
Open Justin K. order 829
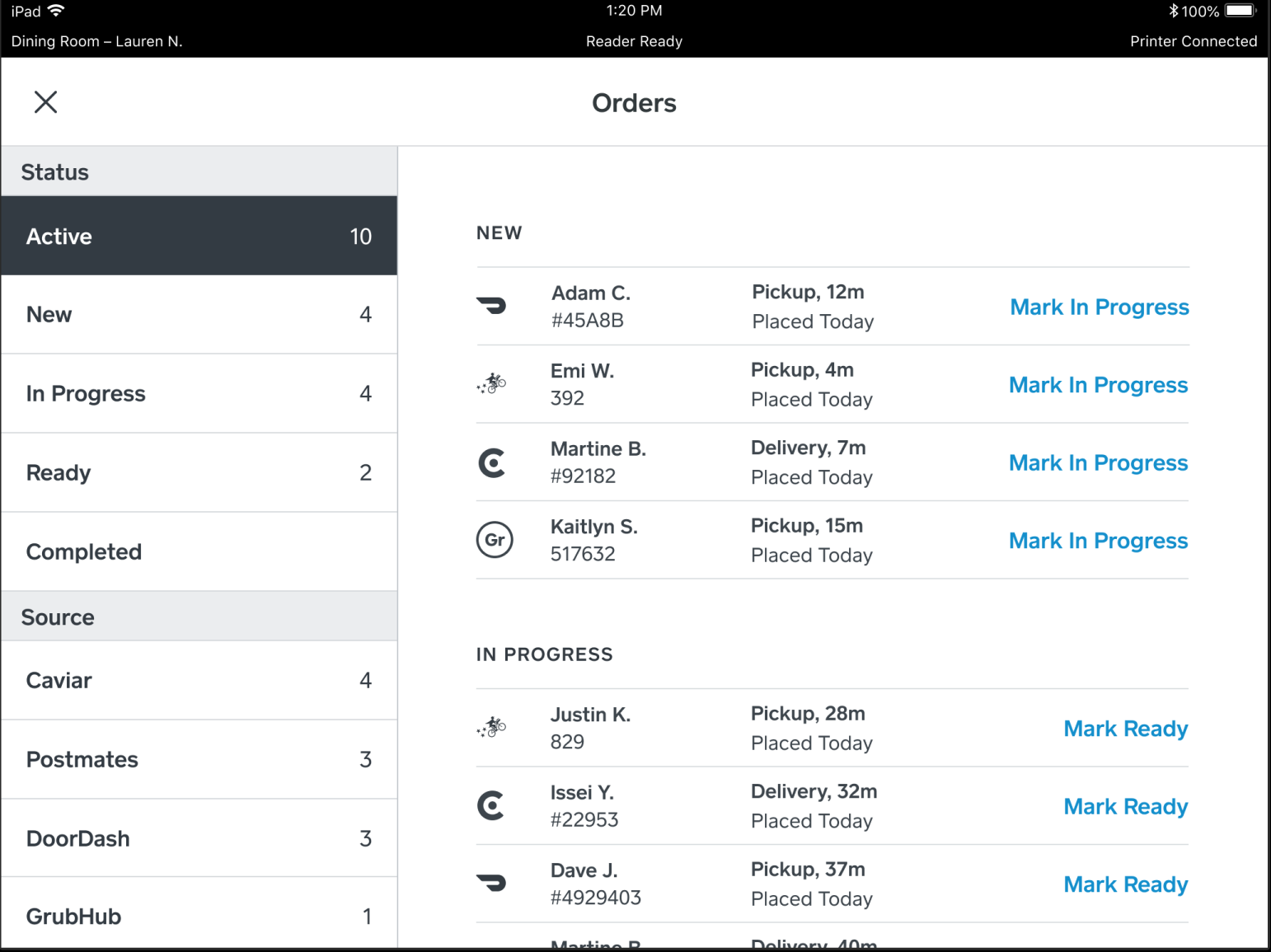(832, 728)
